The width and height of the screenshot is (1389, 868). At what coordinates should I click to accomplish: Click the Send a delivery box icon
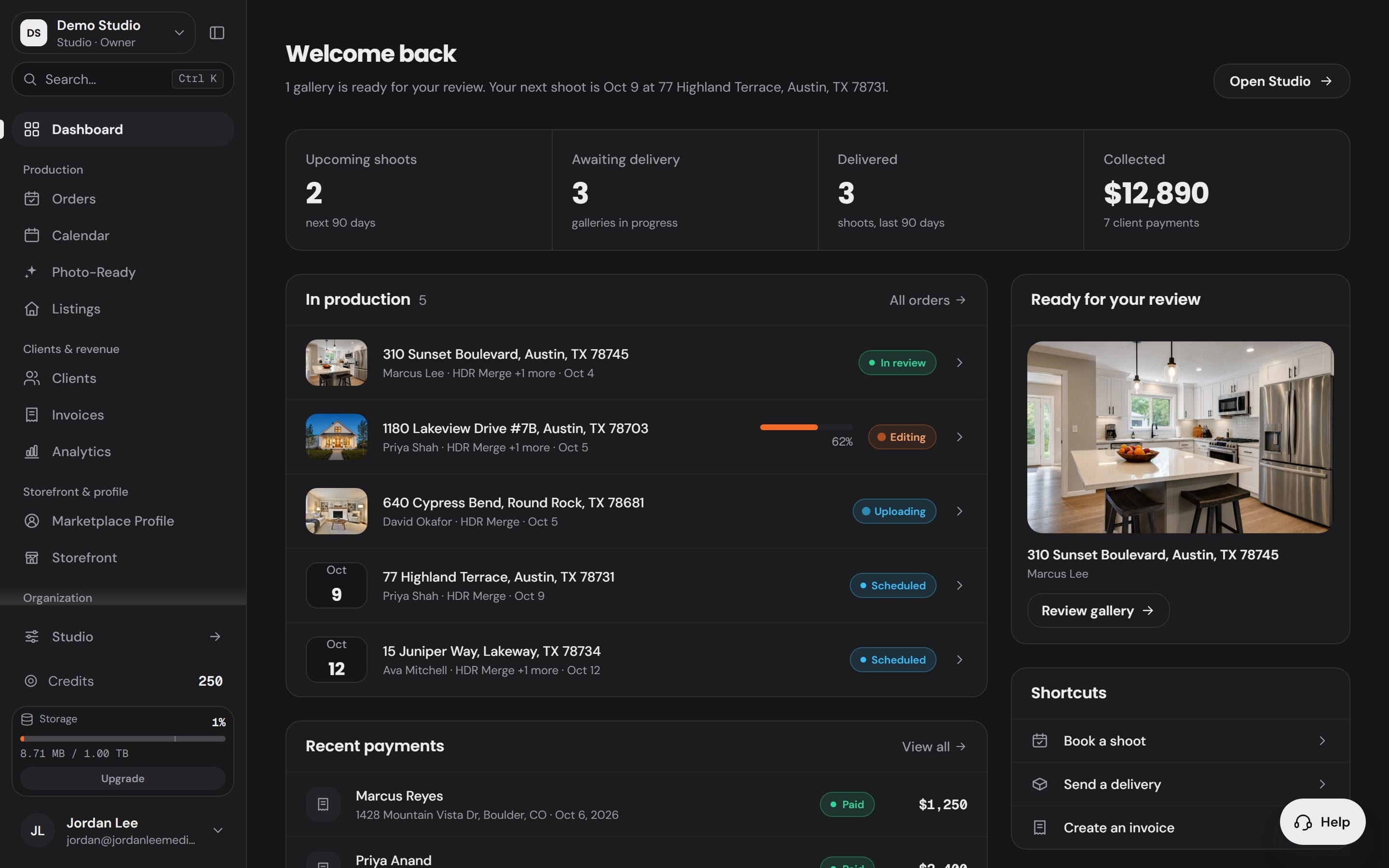coord(1039,784)
